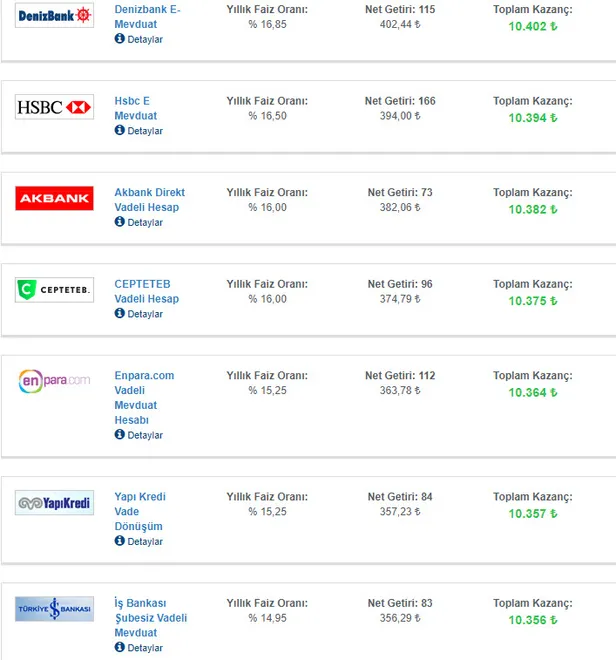Image resolution: width=616 pixels, height=660 pixels.
Task: Open Akbank Direkt Vadeli Hesap link
Action: coord(149,199)
